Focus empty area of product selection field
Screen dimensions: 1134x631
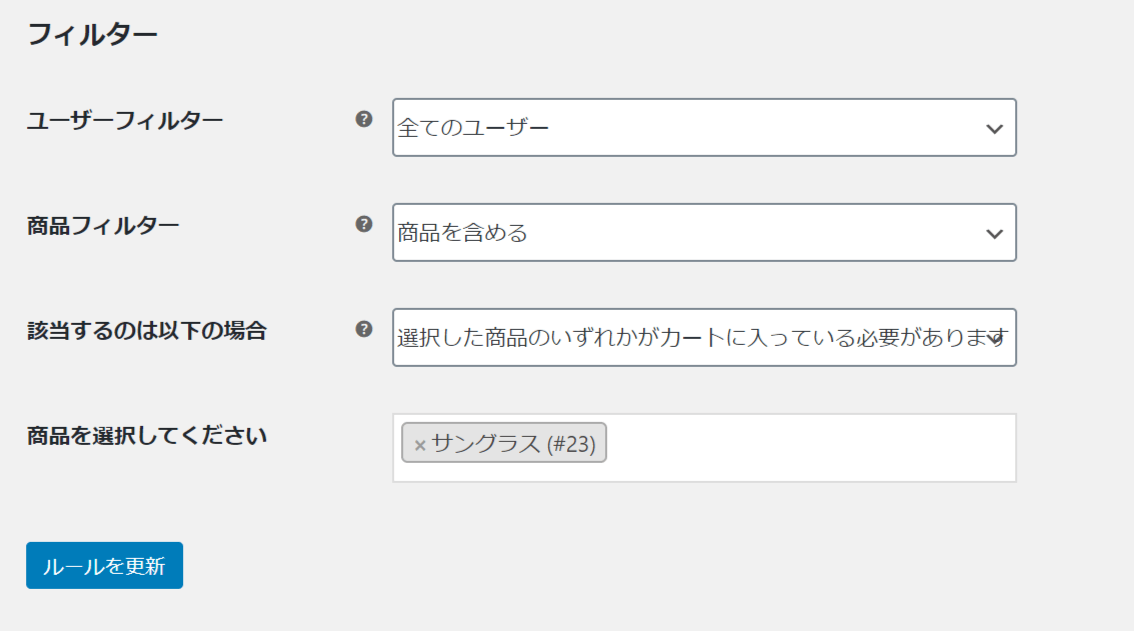[x=810, y=448]
